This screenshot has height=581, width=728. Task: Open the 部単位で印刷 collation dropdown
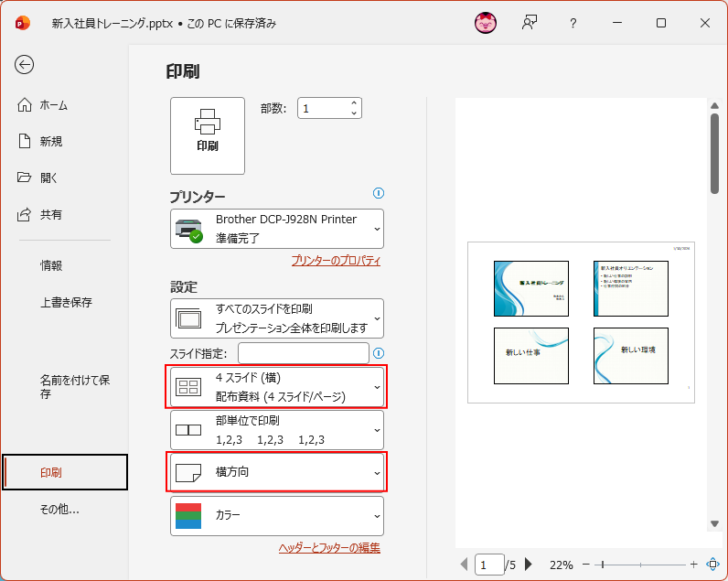[277, 430]
